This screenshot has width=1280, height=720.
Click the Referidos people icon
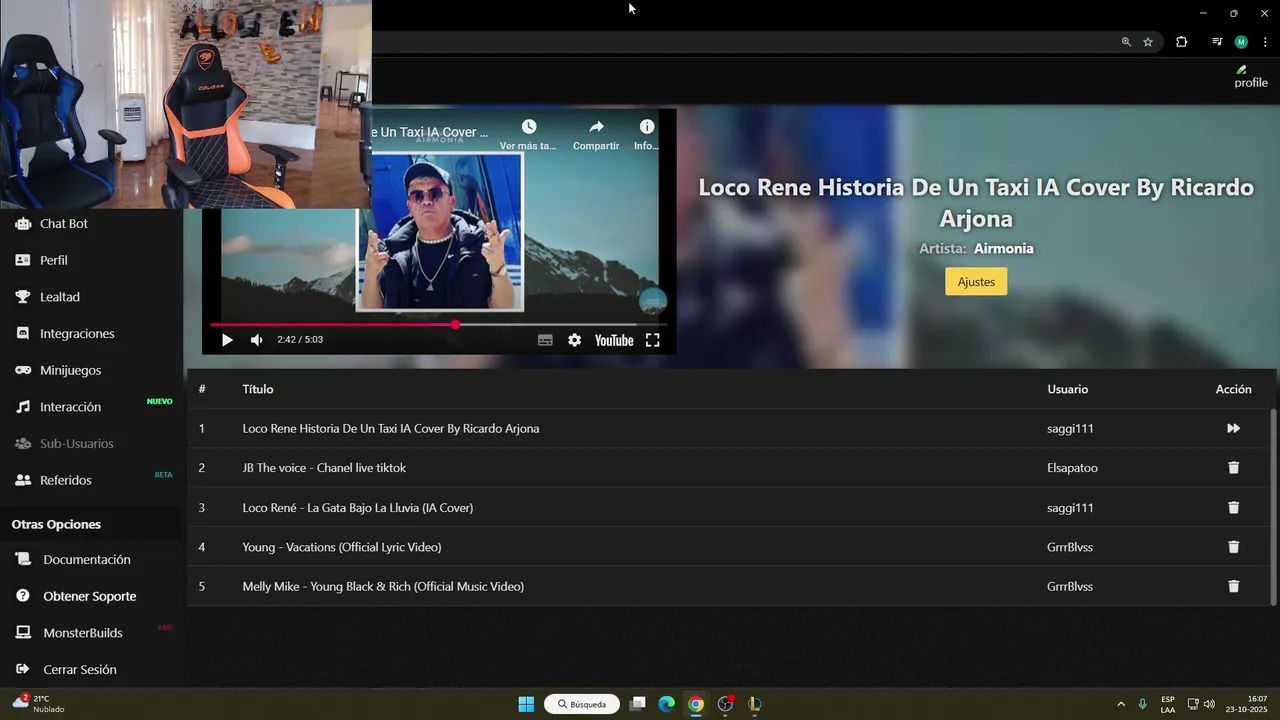point(22,480)
